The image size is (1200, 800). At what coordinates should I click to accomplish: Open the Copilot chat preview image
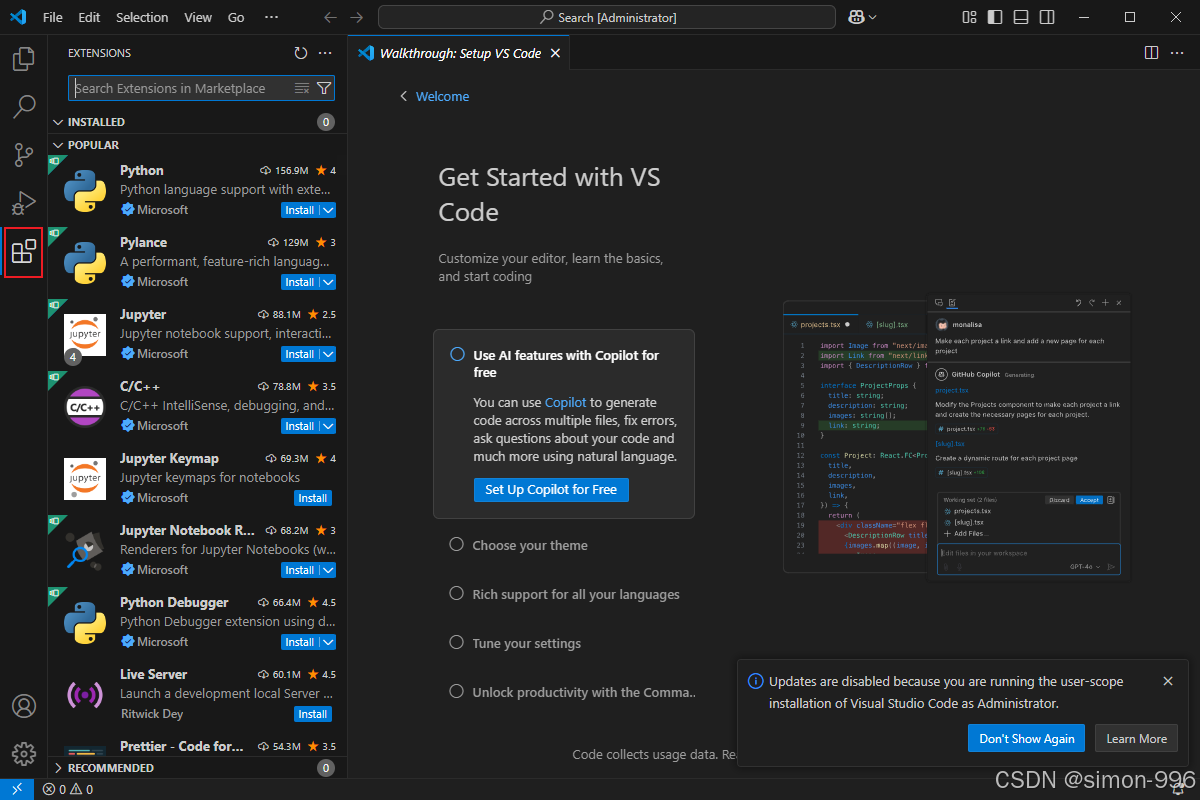click(958, 437)
